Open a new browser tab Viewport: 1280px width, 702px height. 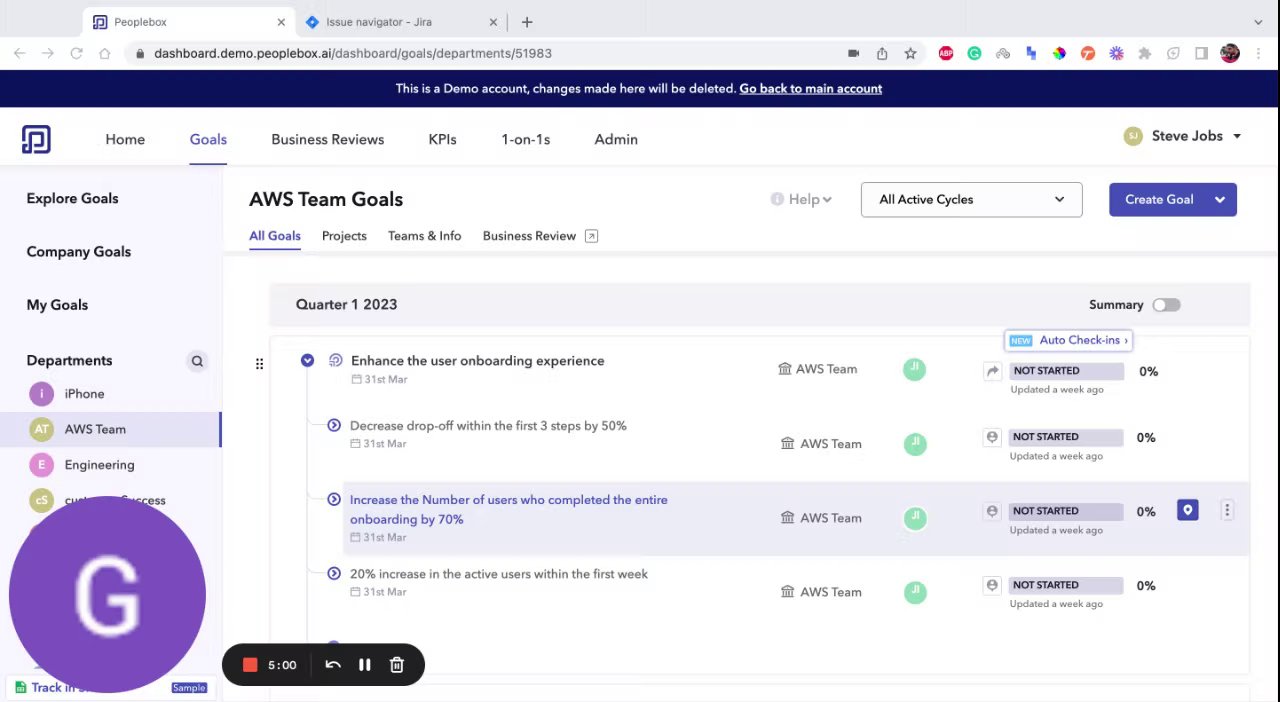527,22
